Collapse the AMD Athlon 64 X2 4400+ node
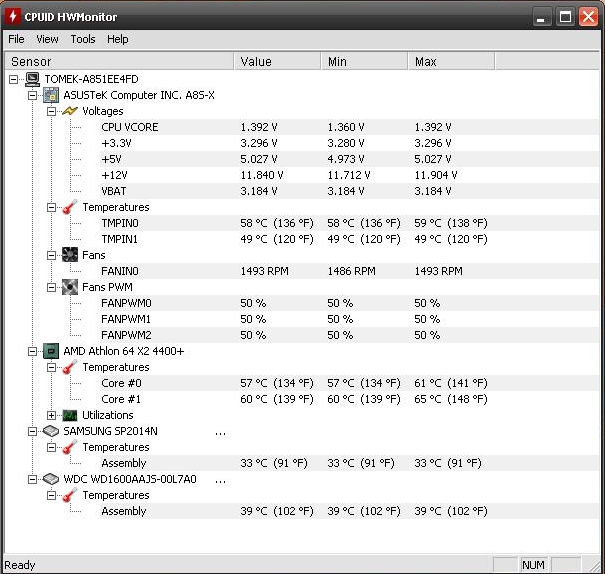Image resolution: width=605 pixels, height=574 pixels. (32, 351)
